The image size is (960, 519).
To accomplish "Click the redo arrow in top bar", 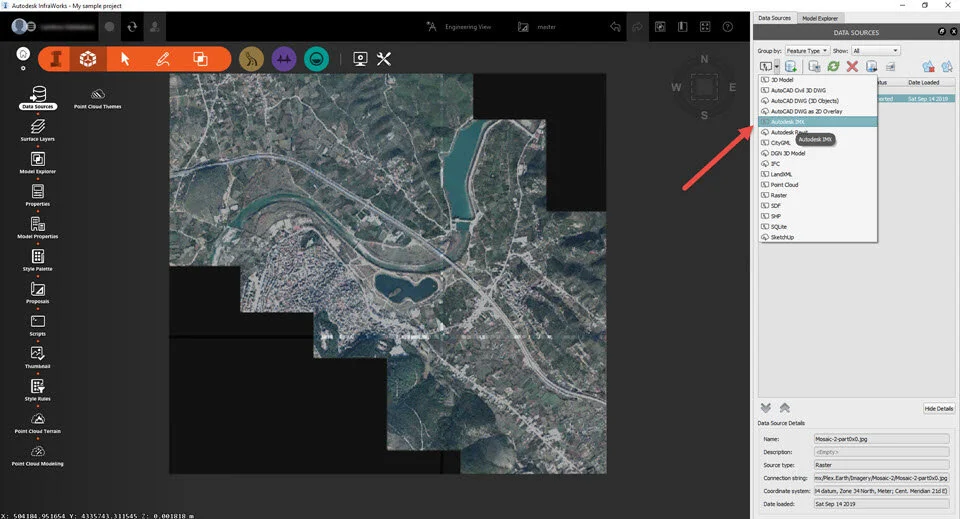I will pyautogui.click(x=637, y=27).
